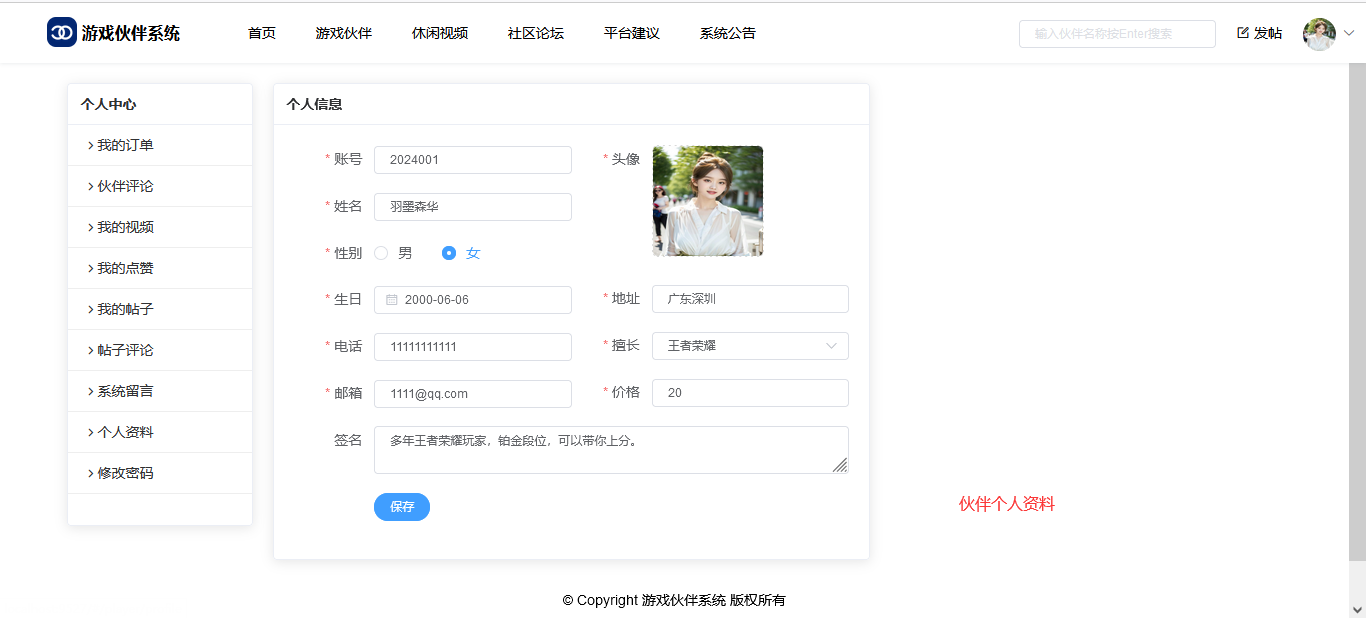Click the arrow icon next to 修改密码
This screenshot has height=618, width=1366.
coord(90,474)
